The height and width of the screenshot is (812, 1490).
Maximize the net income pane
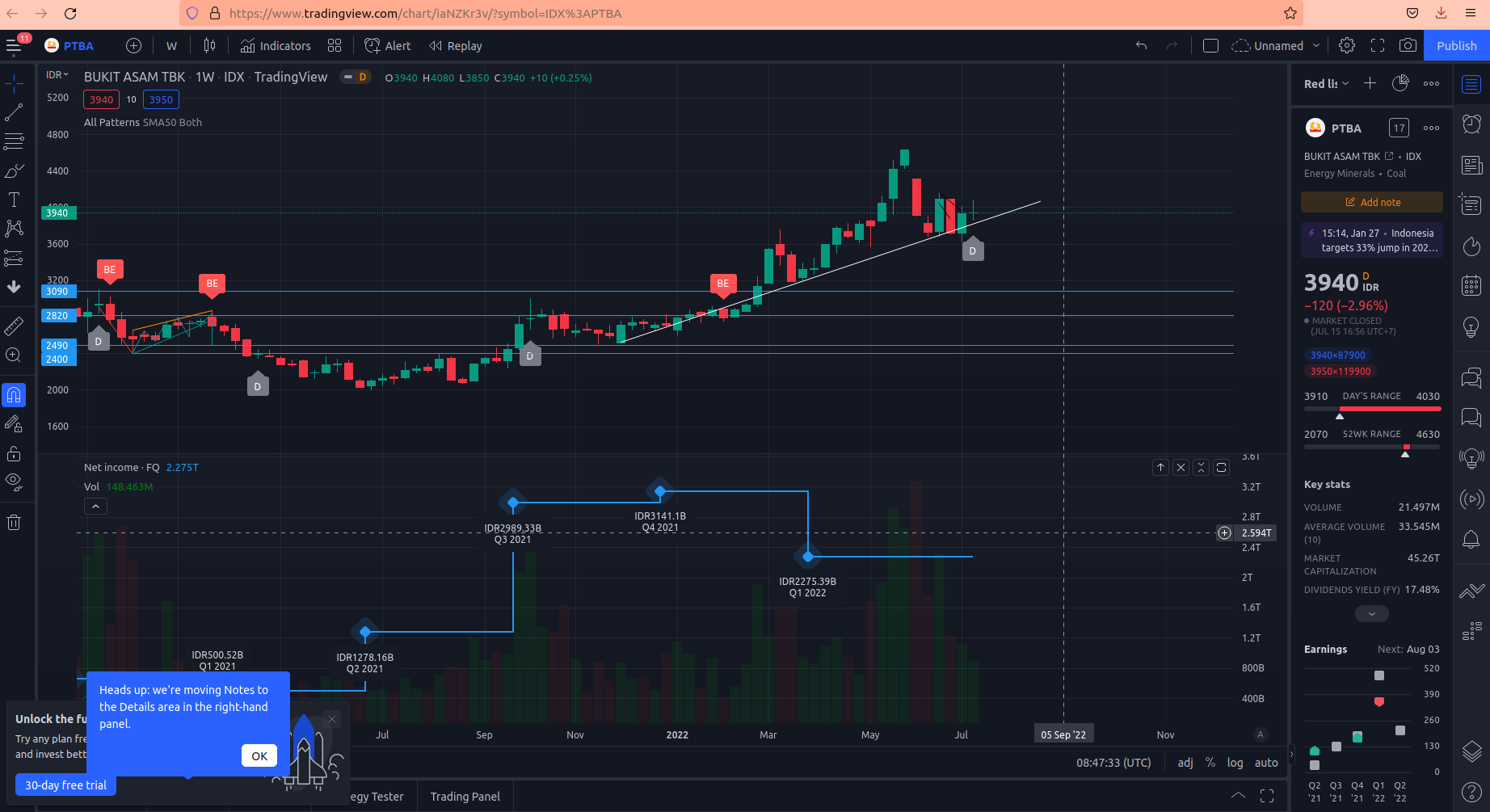(1221, 467)
